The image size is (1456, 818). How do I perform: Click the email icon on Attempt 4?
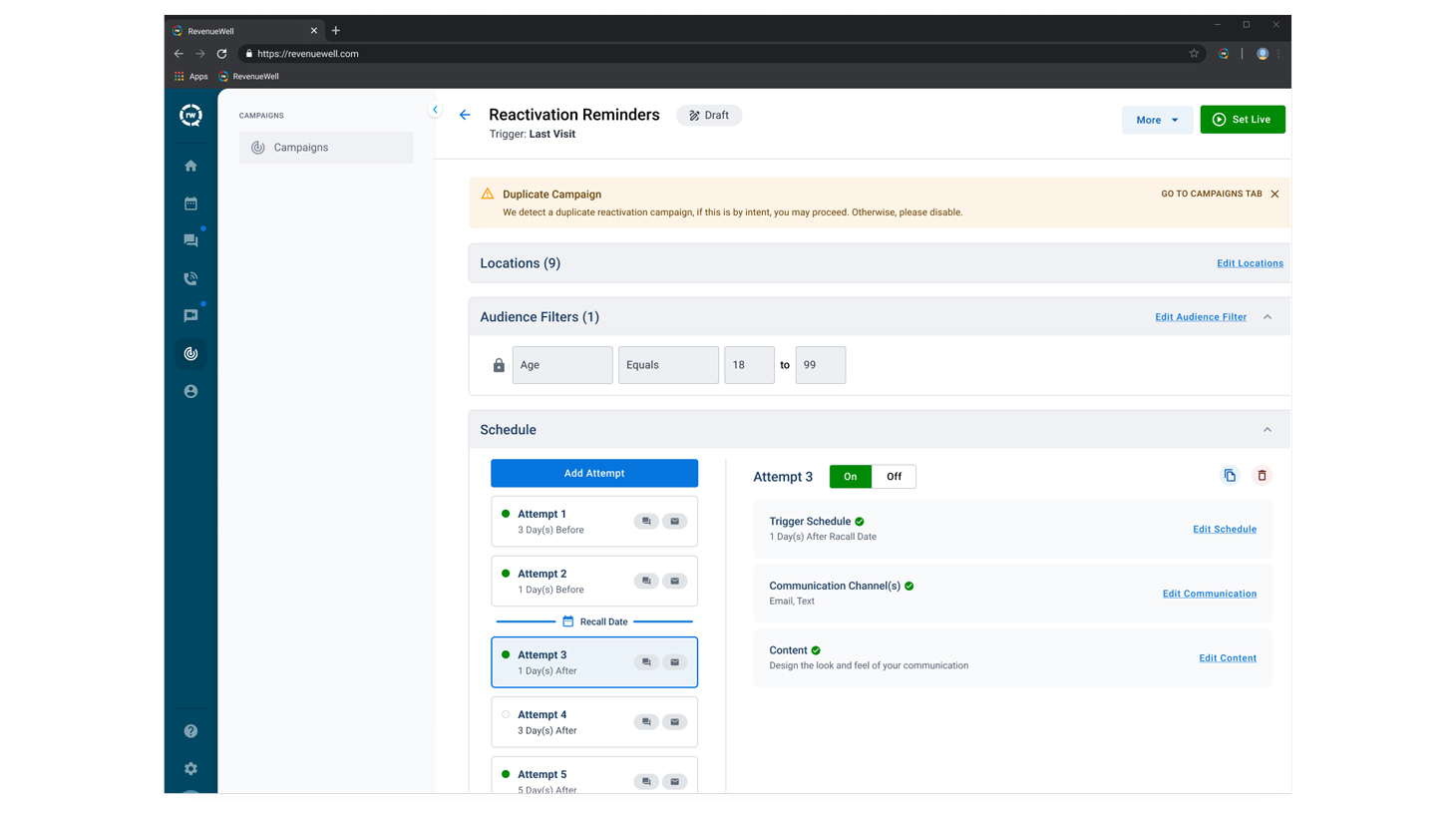(675, 722)
